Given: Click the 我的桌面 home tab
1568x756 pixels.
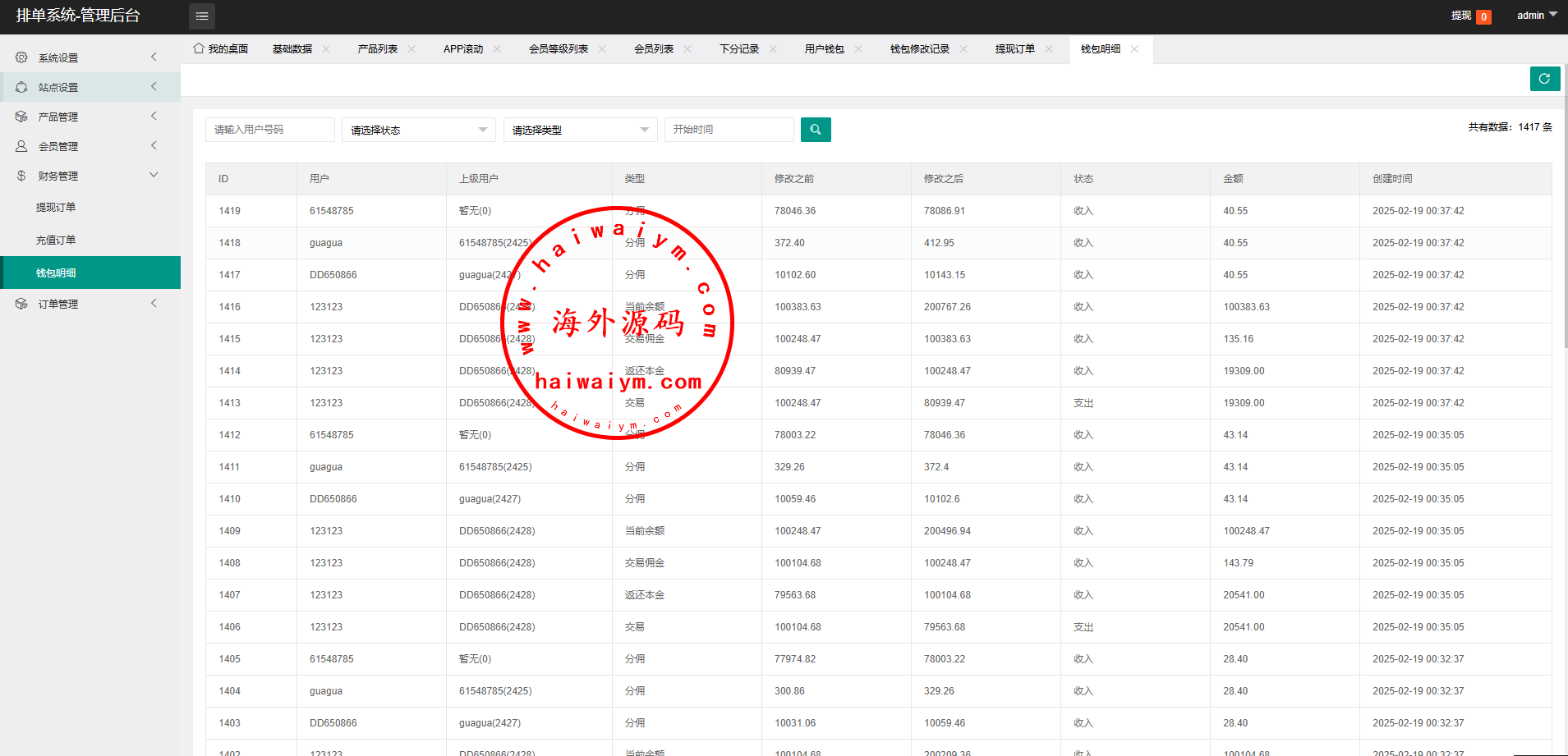Looking at the screenshot, I should 220,49.
